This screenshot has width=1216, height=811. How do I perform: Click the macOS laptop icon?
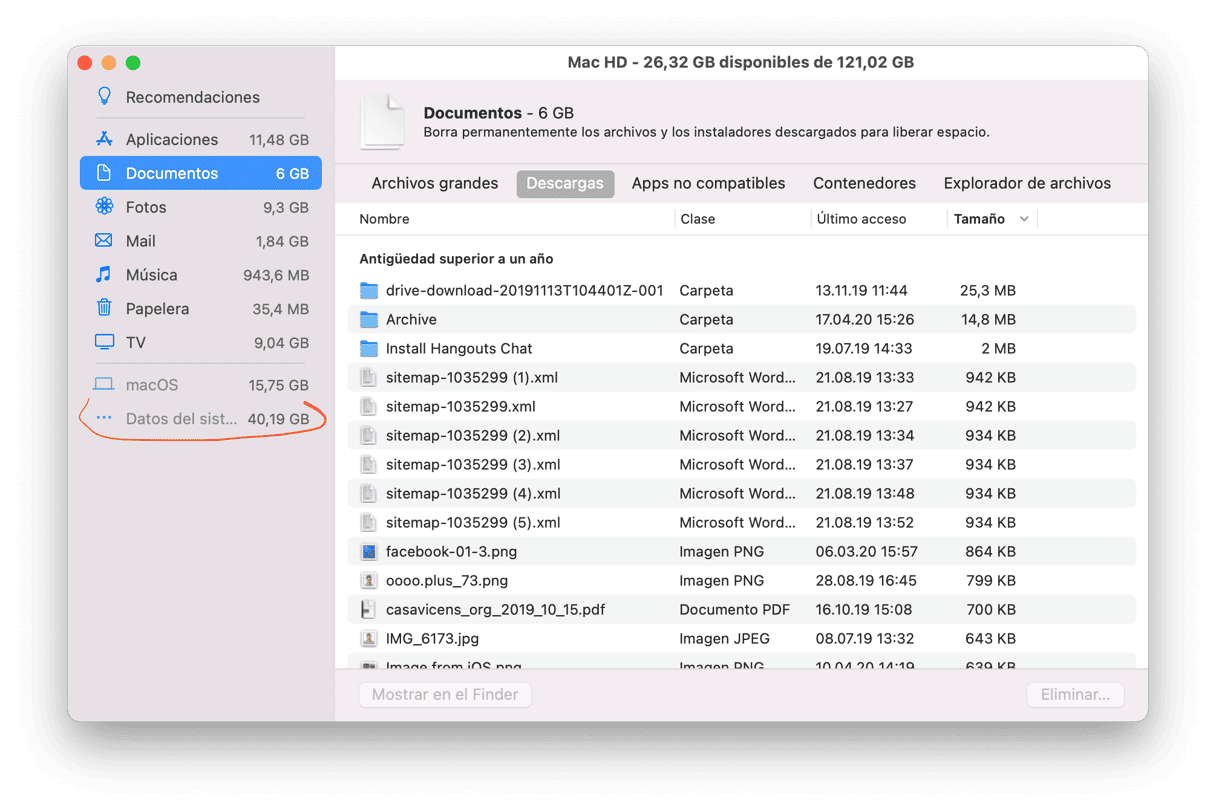point(104,385)
